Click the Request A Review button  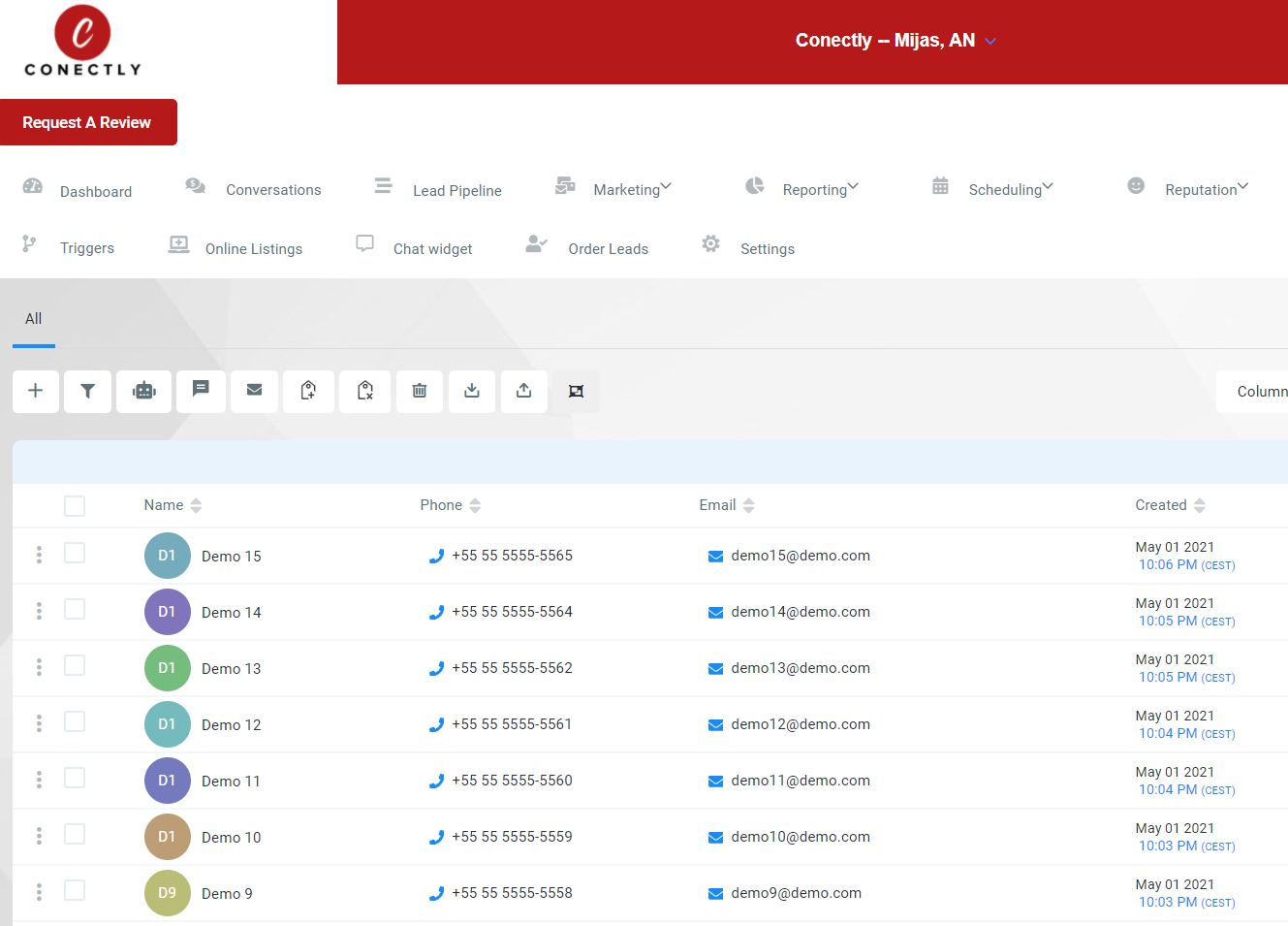point(88,122)
